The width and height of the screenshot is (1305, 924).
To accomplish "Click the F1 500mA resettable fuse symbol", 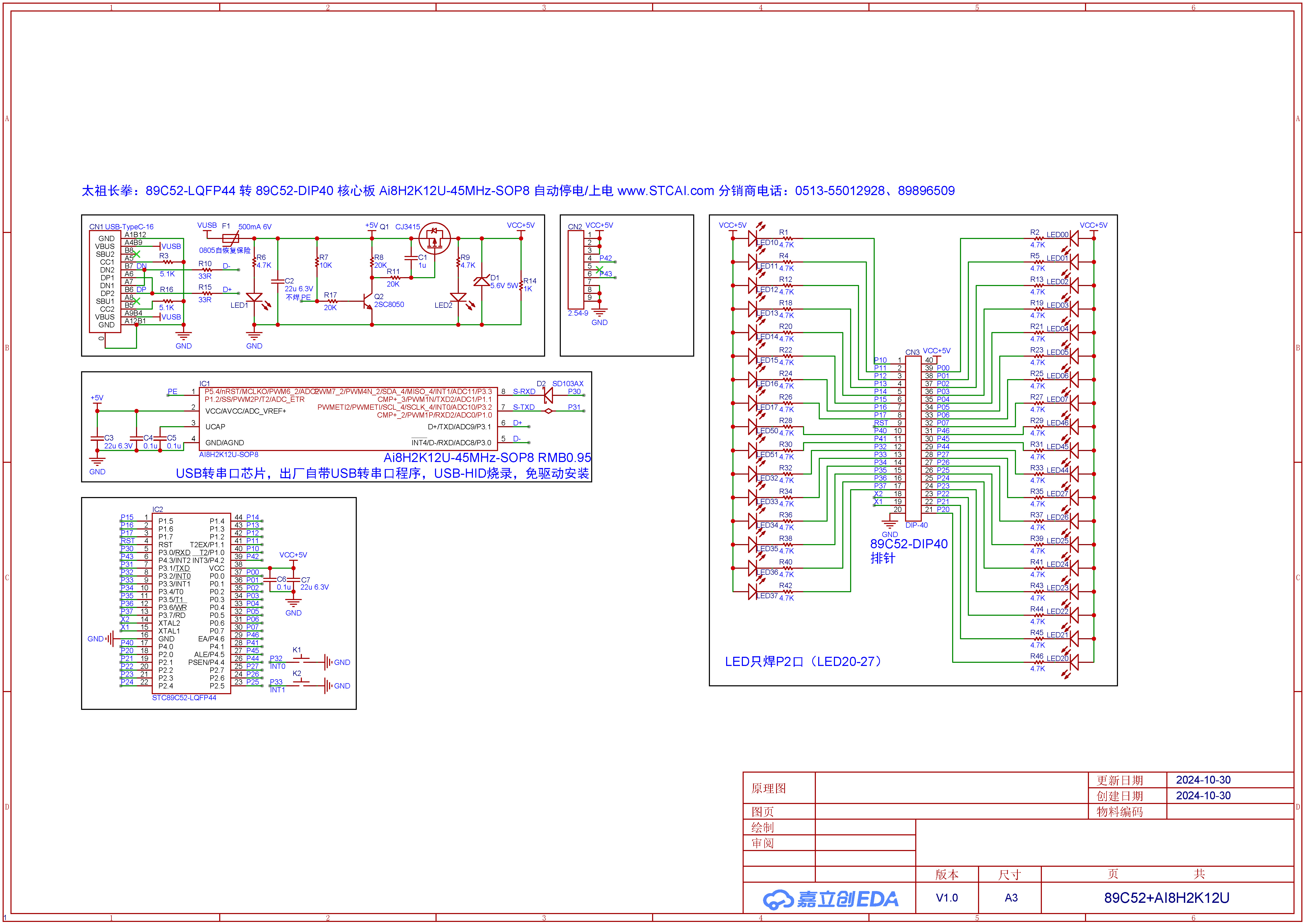I will click(230, 238).
